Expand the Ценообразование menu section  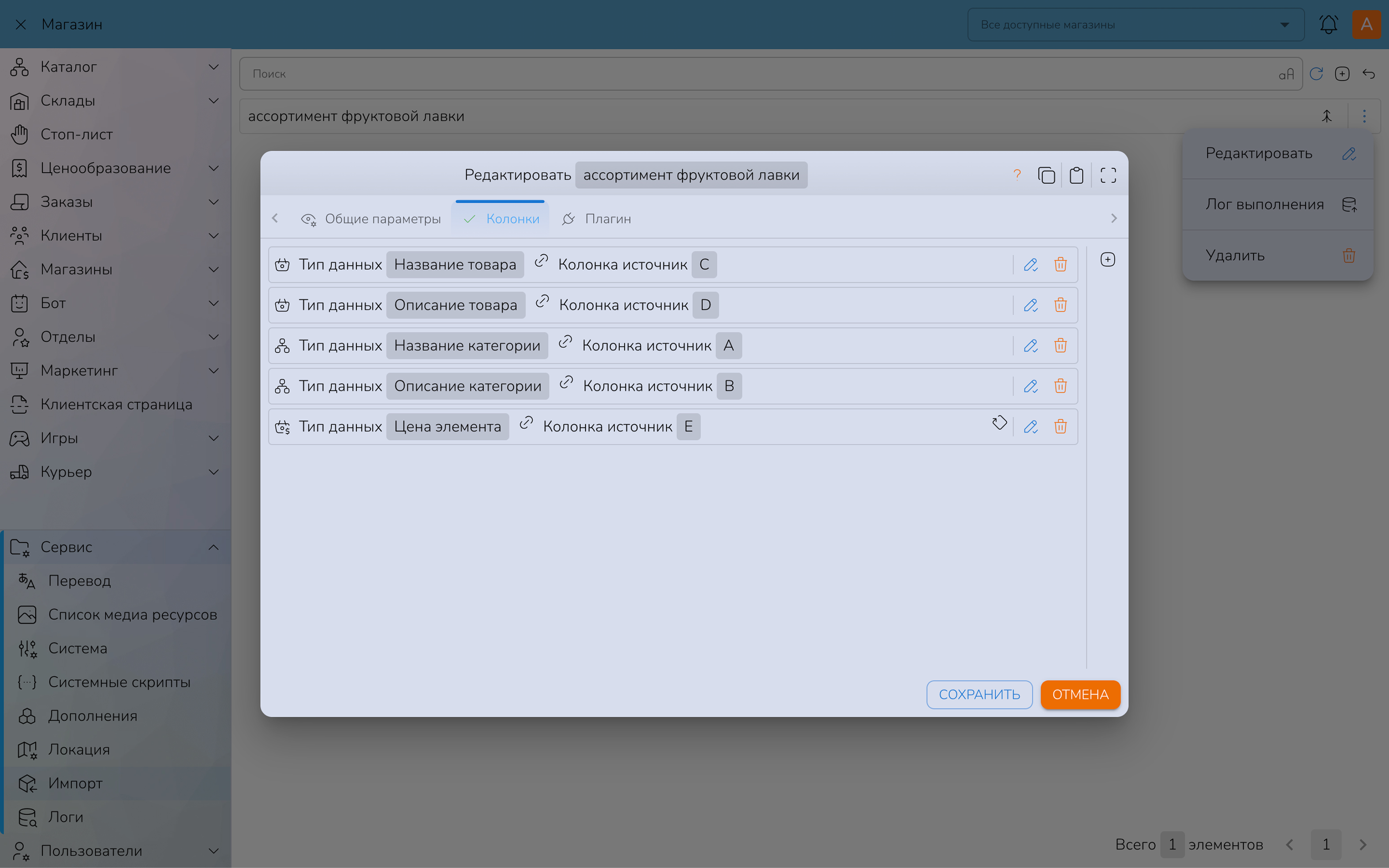tap(115, 168)
